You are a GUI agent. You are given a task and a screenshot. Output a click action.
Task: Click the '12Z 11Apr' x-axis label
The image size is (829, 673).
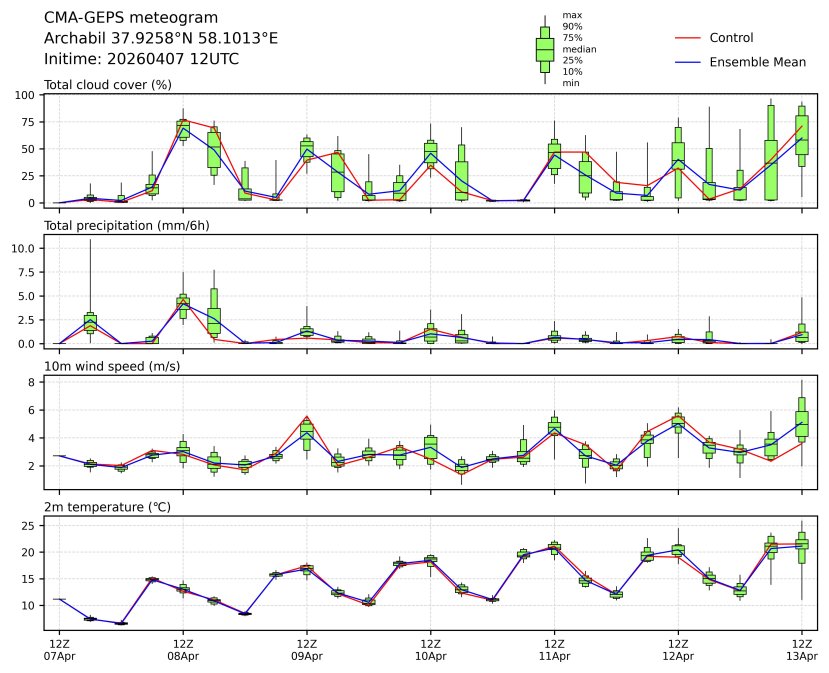tap(554, 650)
